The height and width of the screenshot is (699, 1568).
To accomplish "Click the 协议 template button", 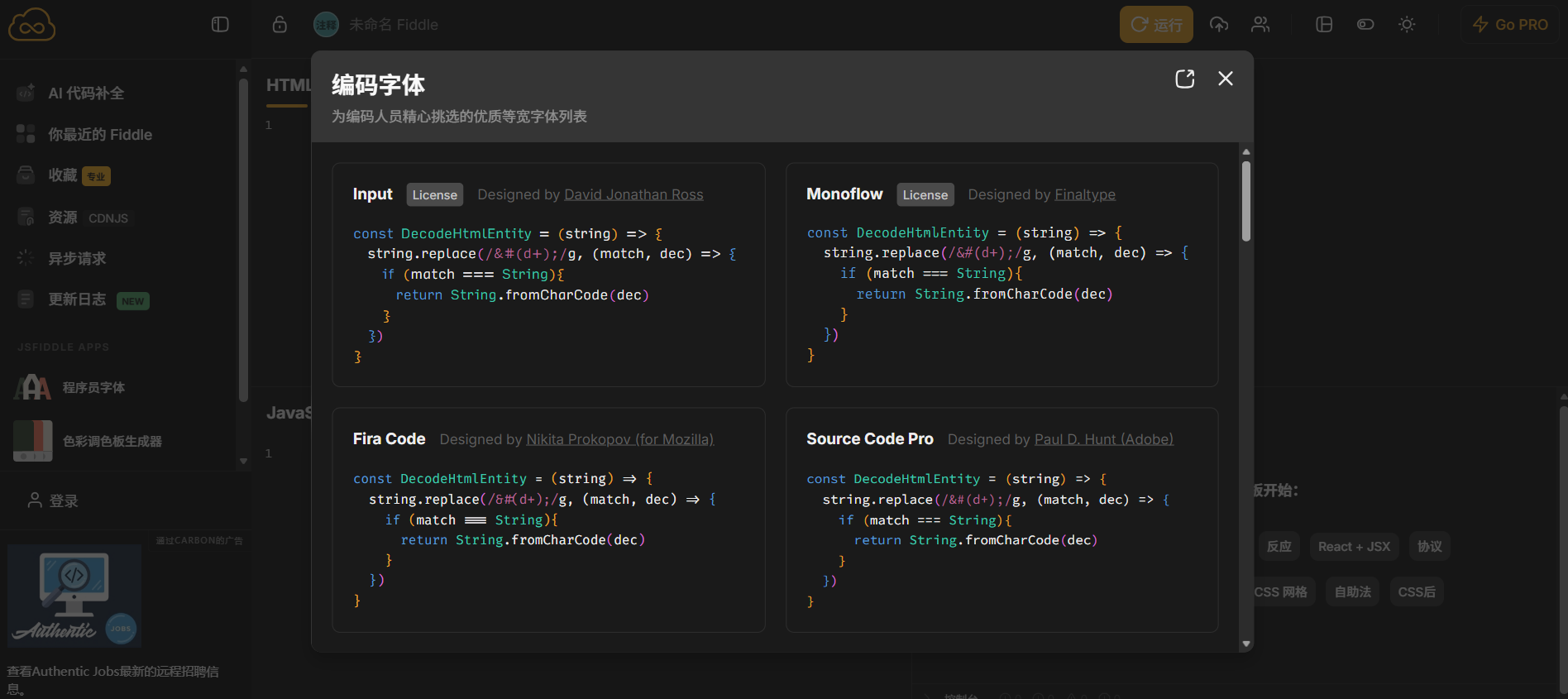I will [1430, 547].
